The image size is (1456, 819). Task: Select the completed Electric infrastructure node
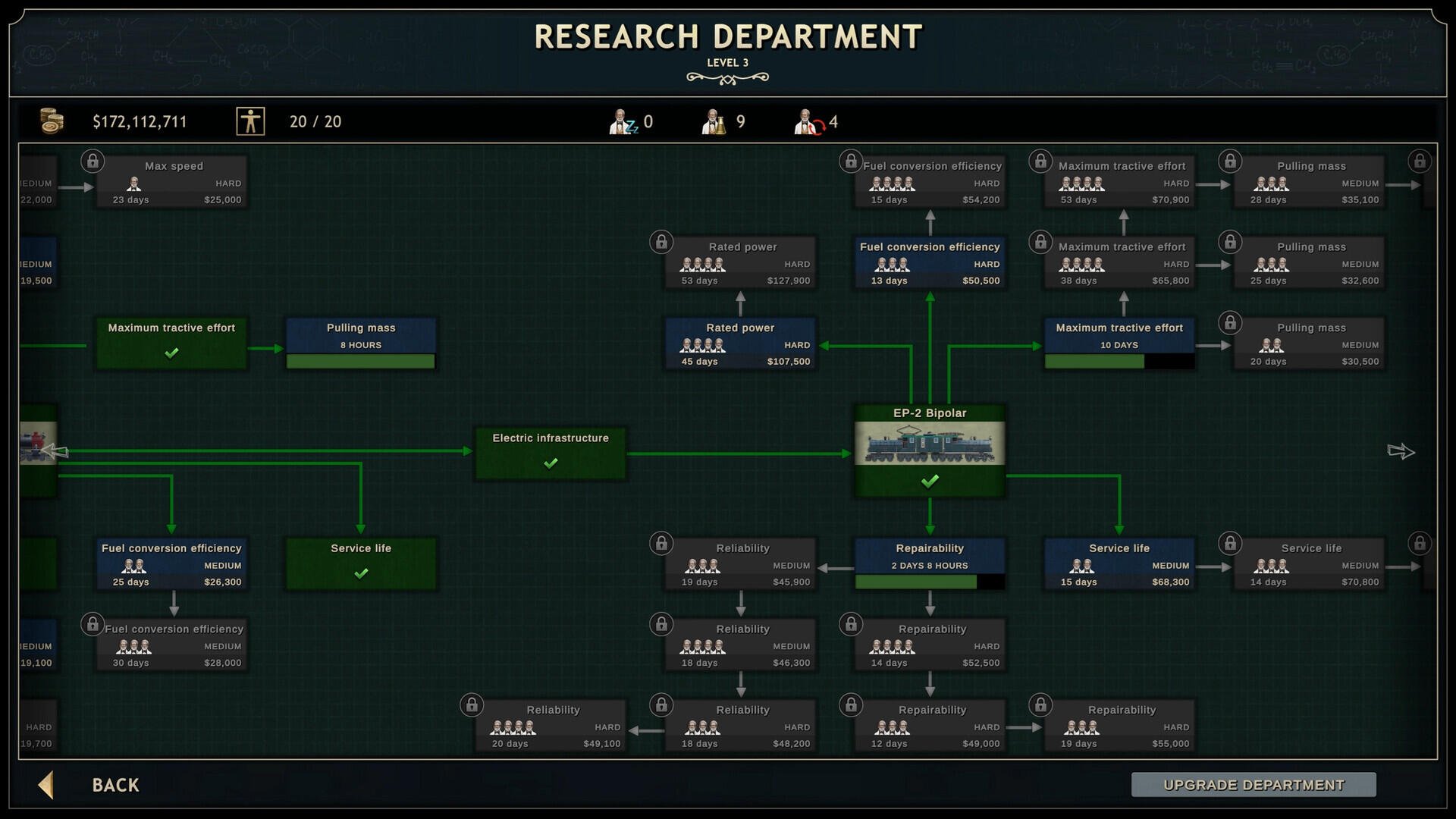(x=551, y=453)
